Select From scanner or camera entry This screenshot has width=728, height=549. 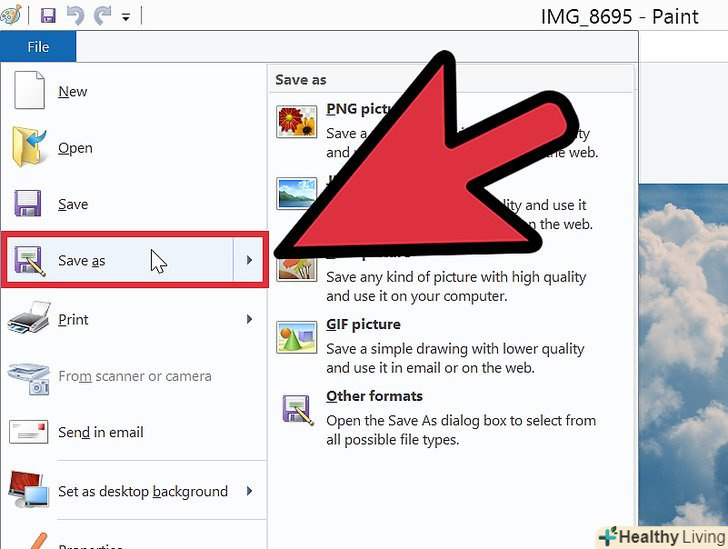[134, 376]
